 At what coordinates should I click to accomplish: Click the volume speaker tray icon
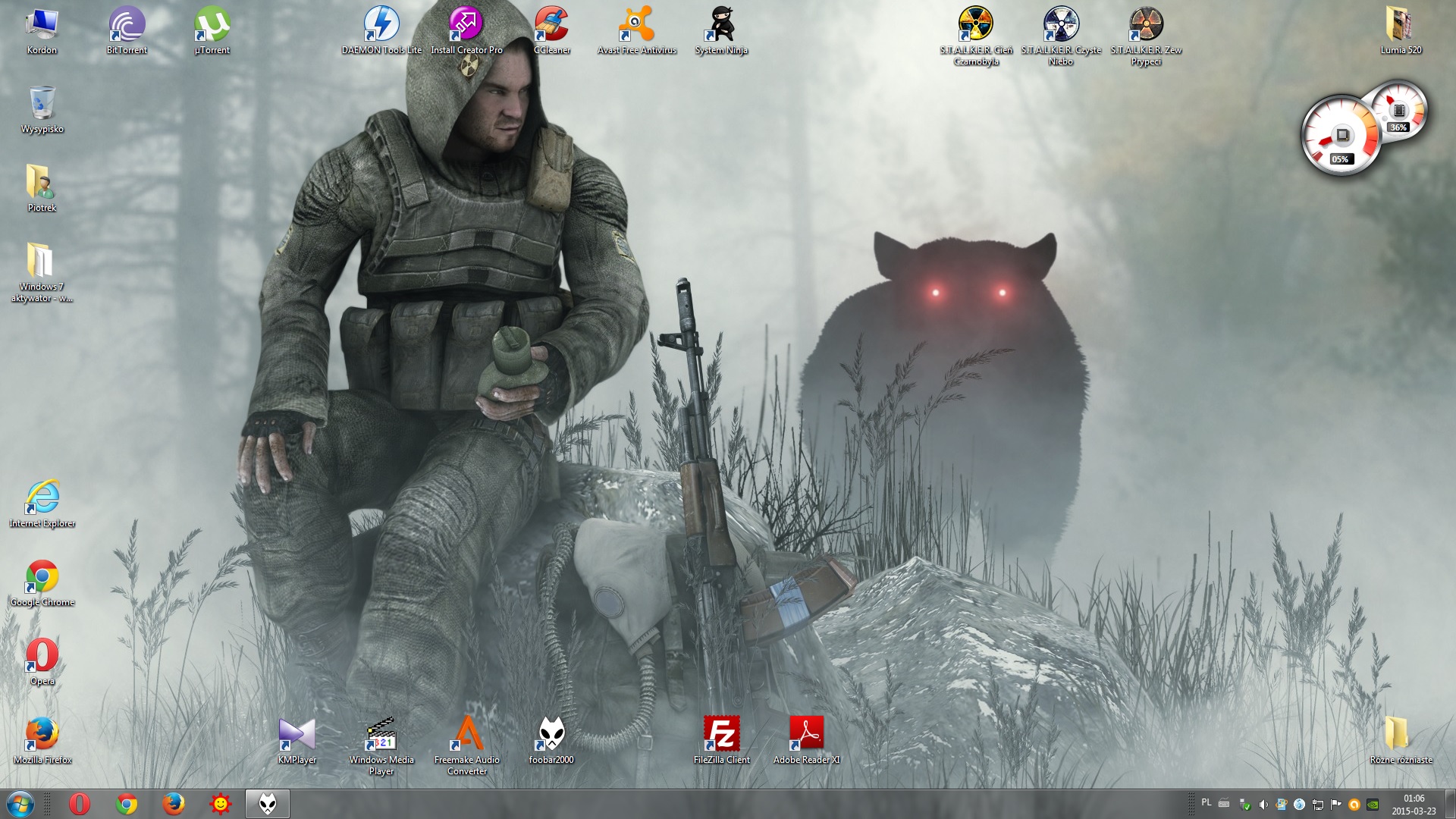click(1263, 805)
